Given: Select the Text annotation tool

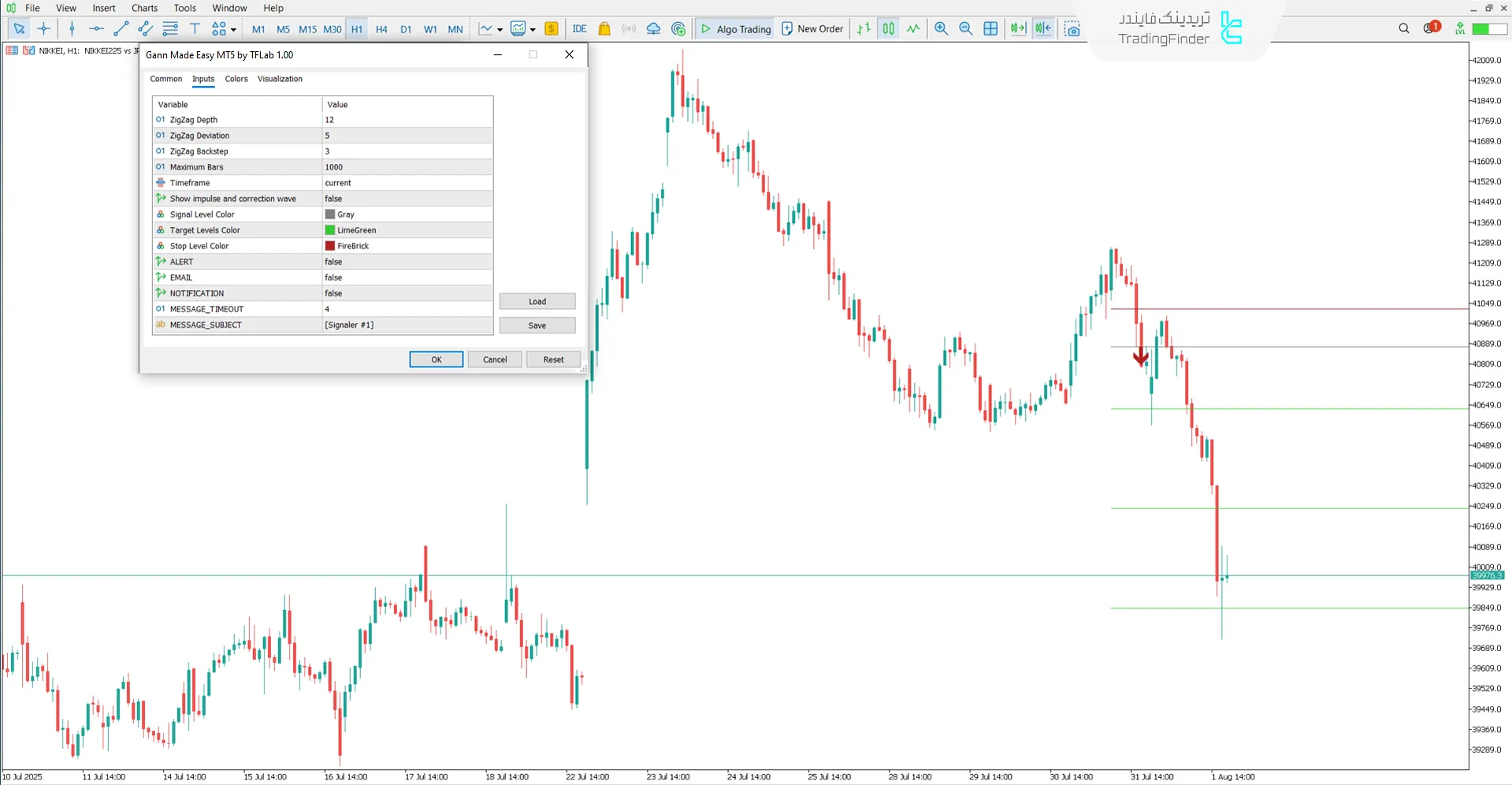Looking at the screenshot, I should (x=195, y=28).
